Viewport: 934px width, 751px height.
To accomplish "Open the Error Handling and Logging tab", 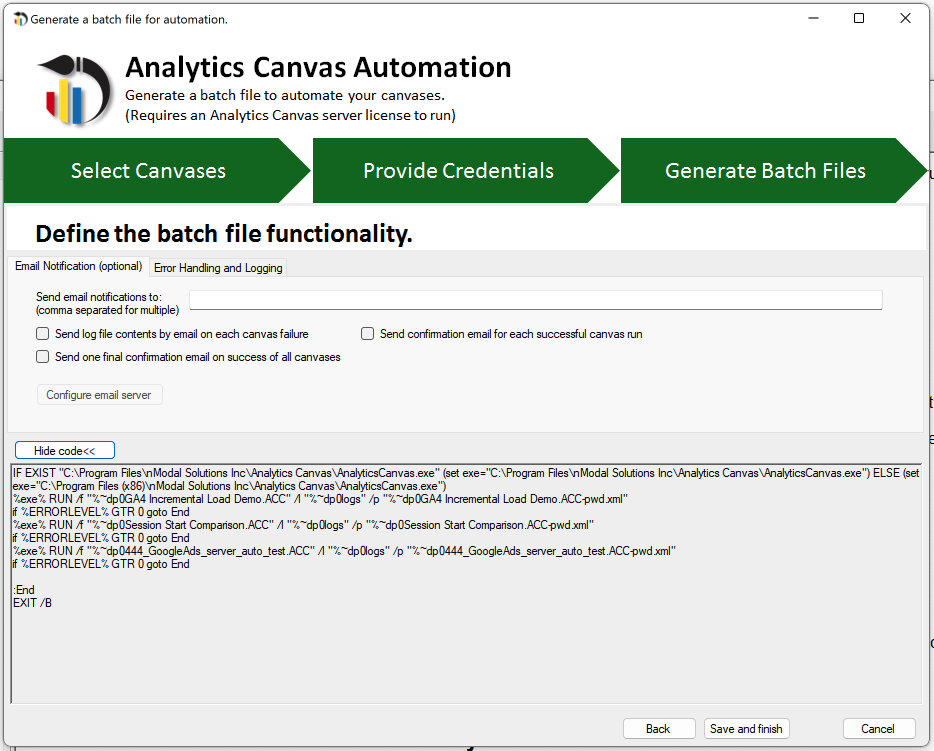I will [x=218, y=268].
